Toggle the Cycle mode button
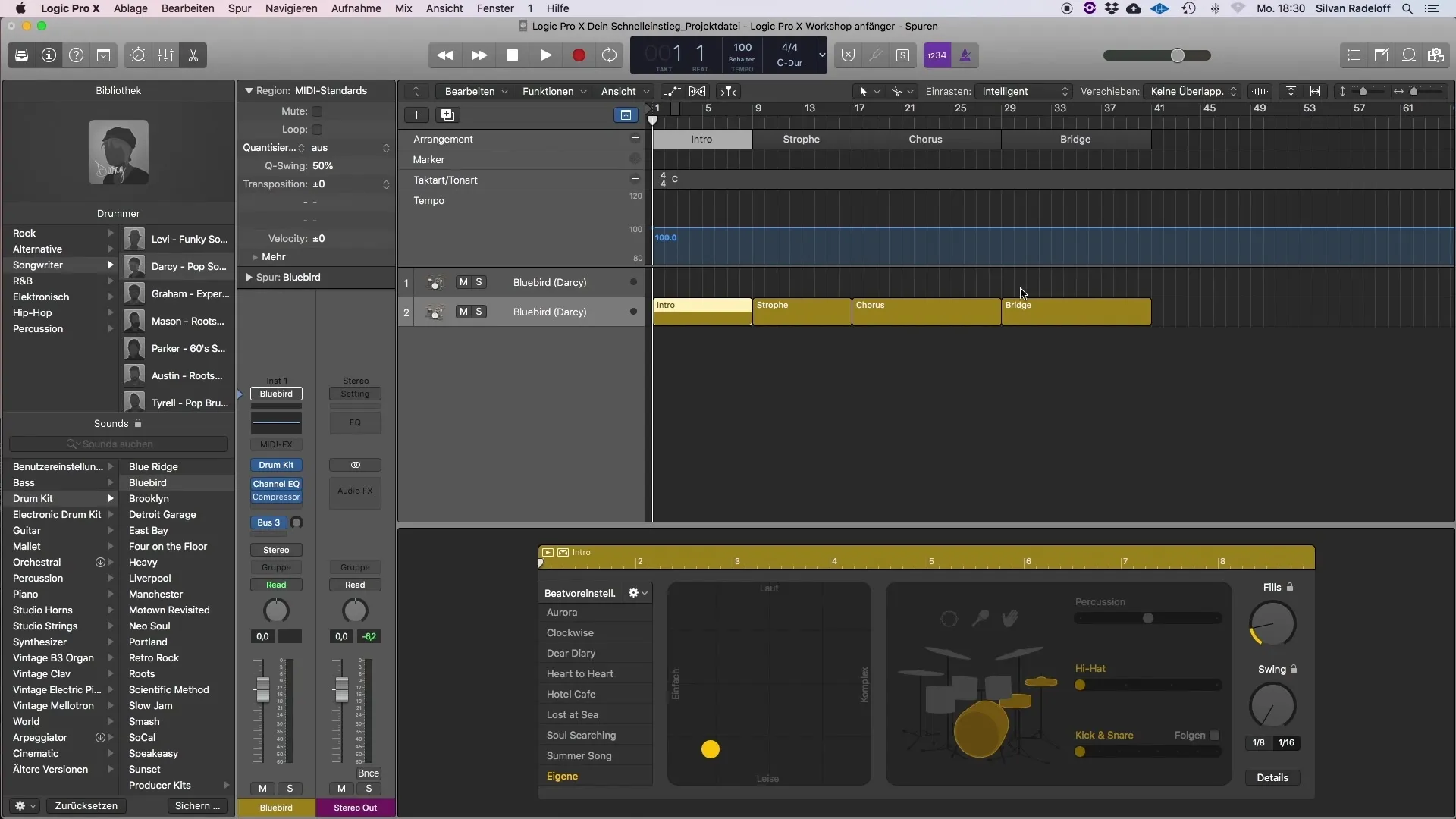This screenshot has width=1456, height=819. (609, 55)
